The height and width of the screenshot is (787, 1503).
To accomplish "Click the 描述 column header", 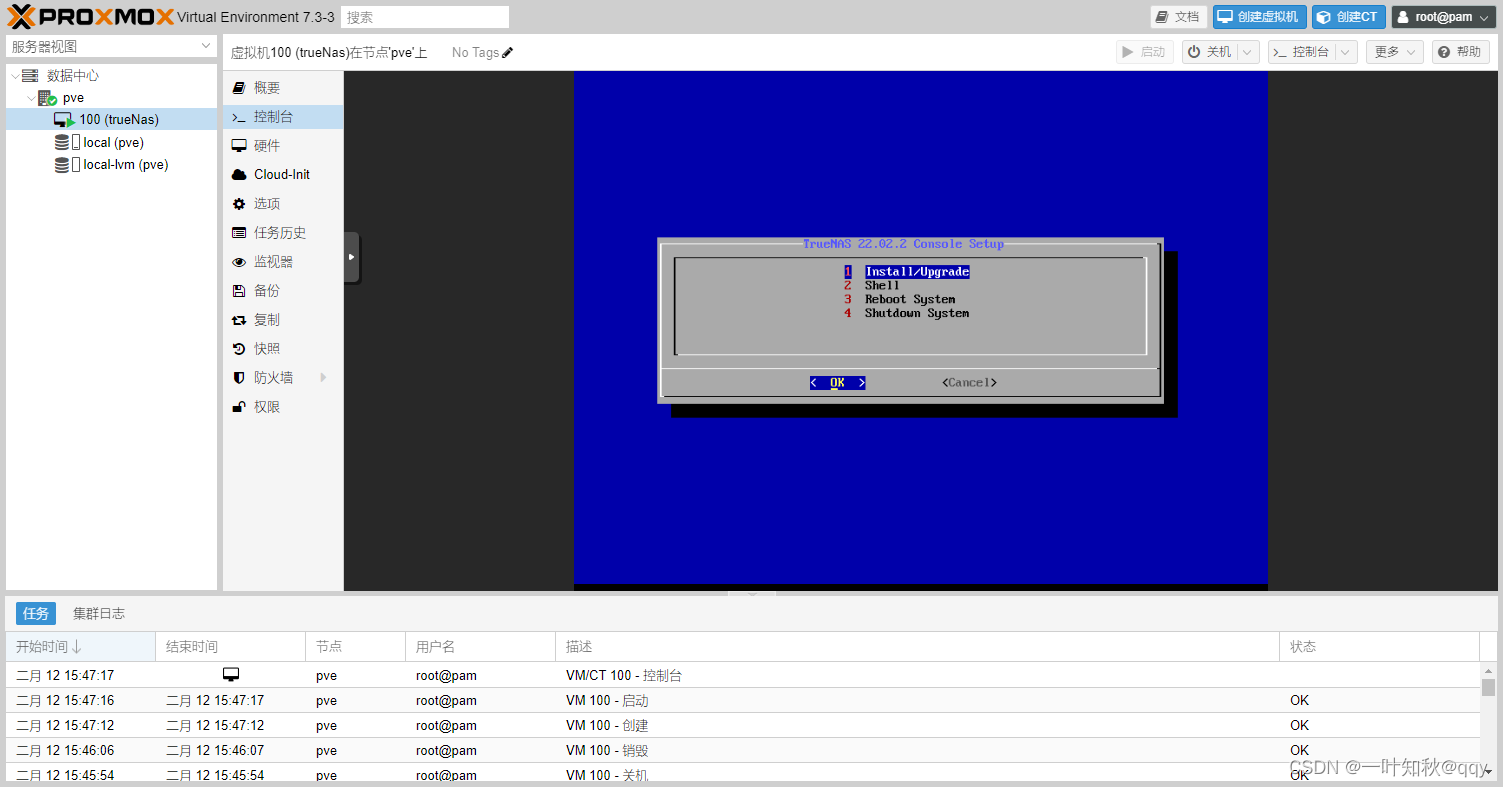I will [917, 647].
